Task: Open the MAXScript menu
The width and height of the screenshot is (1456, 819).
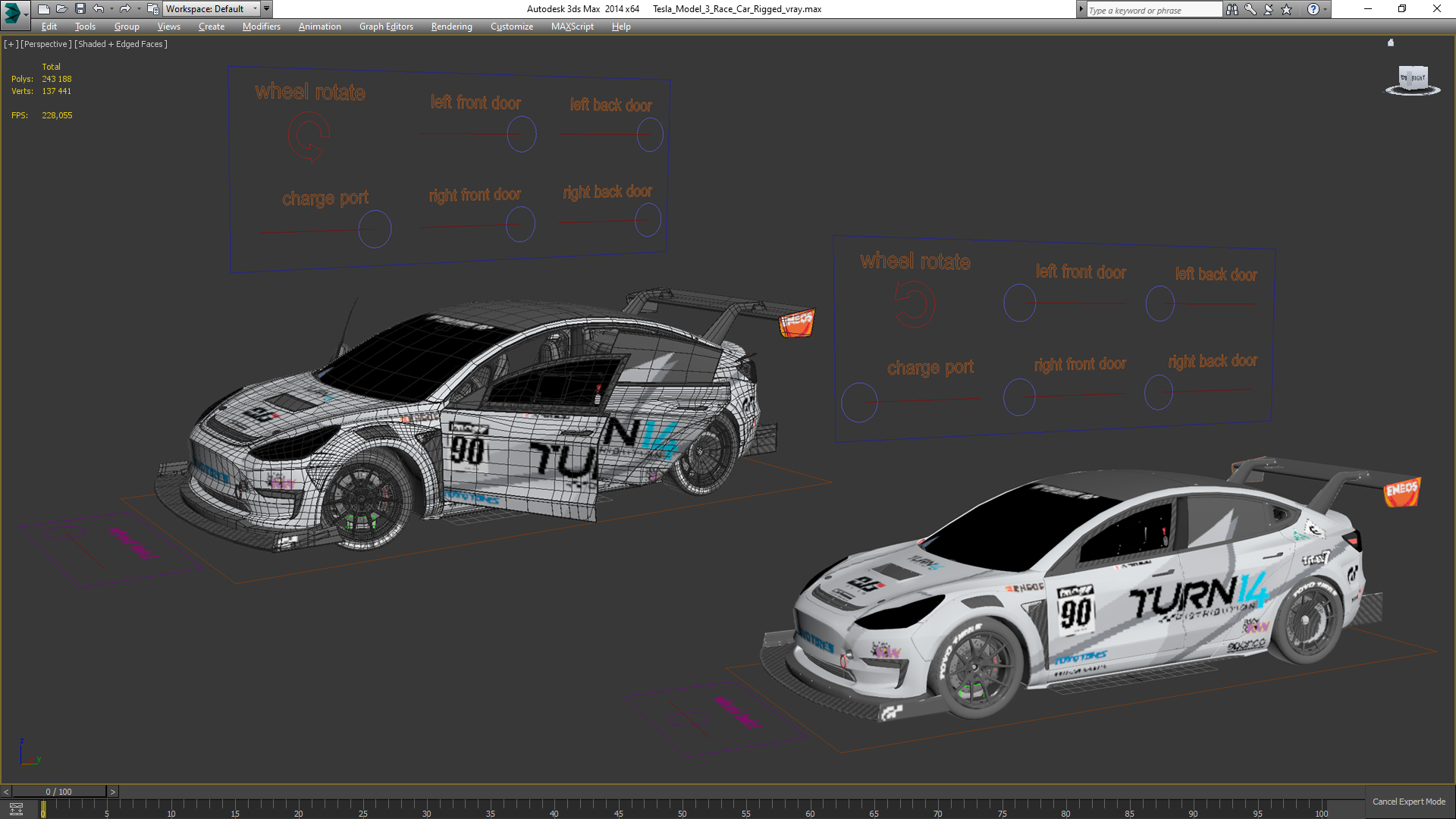Action: (x=573, y=27)
